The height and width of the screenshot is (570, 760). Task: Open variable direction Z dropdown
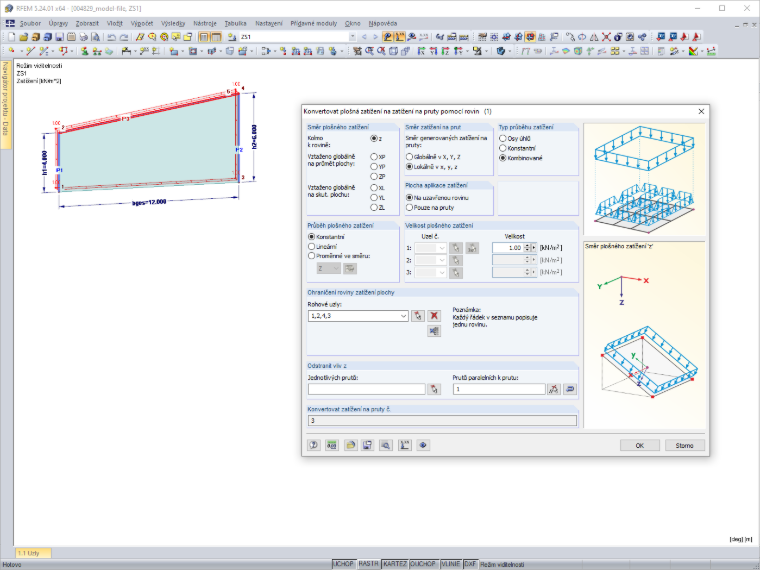336,268
